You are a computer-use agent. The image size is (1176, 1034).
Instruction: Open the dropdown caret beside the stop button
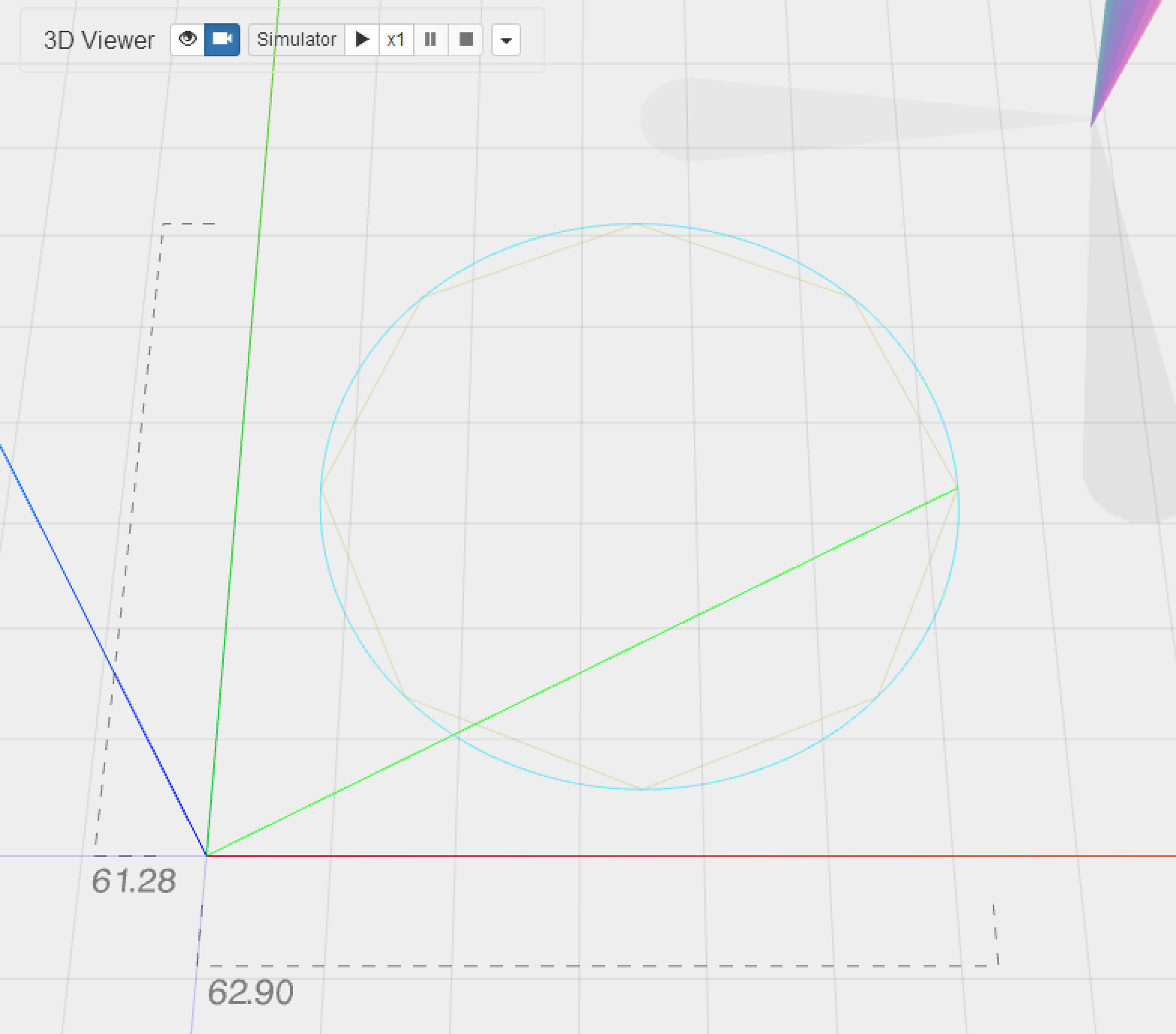pos(506,40)
